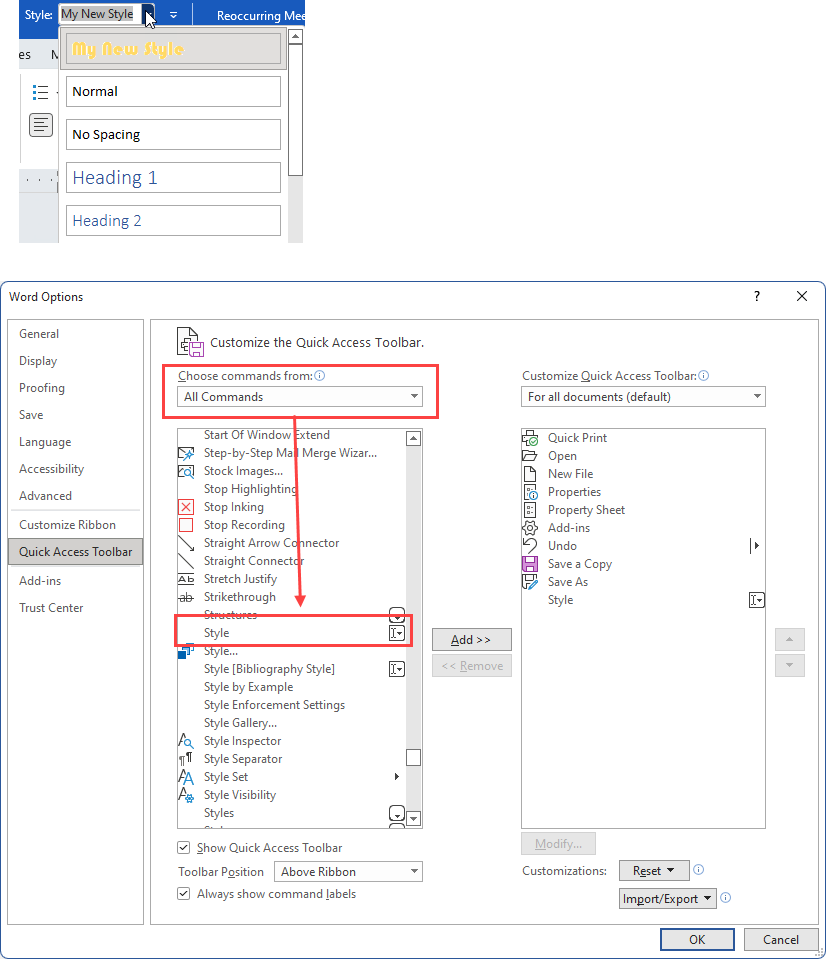Choose No Spacing style in dropdown list
This screenshot has height=959, width=826.
pyautogui.click(x=173, y=135)
